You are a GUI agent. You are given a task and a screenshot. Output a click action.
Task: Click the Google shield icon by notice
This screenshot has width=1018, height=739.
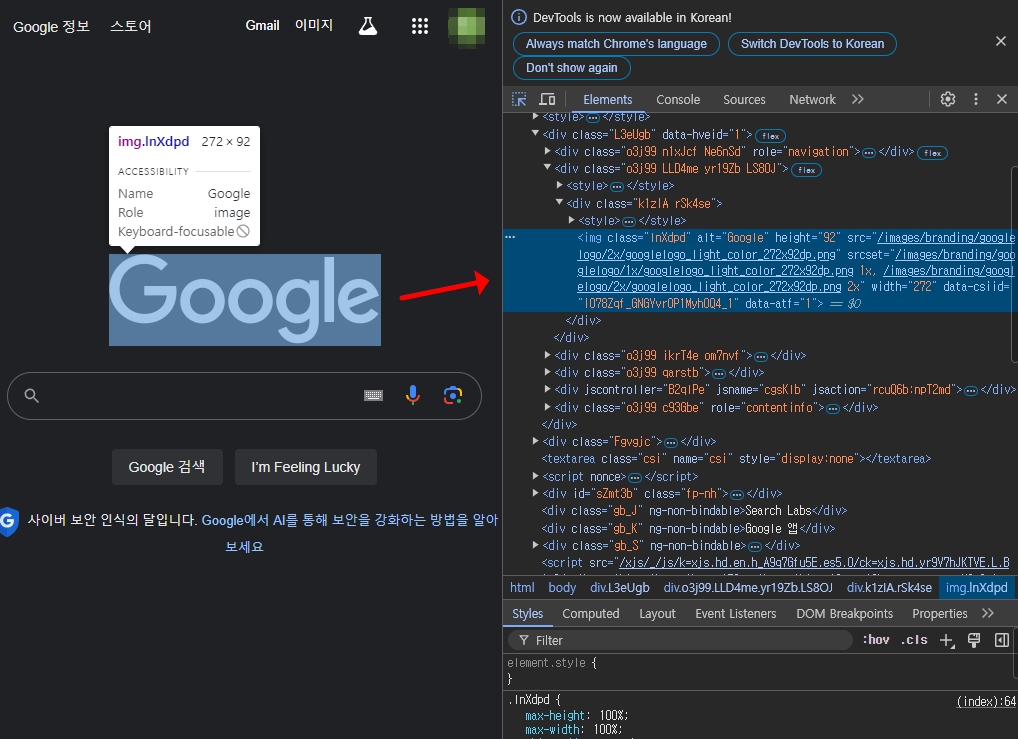point(8,521)
